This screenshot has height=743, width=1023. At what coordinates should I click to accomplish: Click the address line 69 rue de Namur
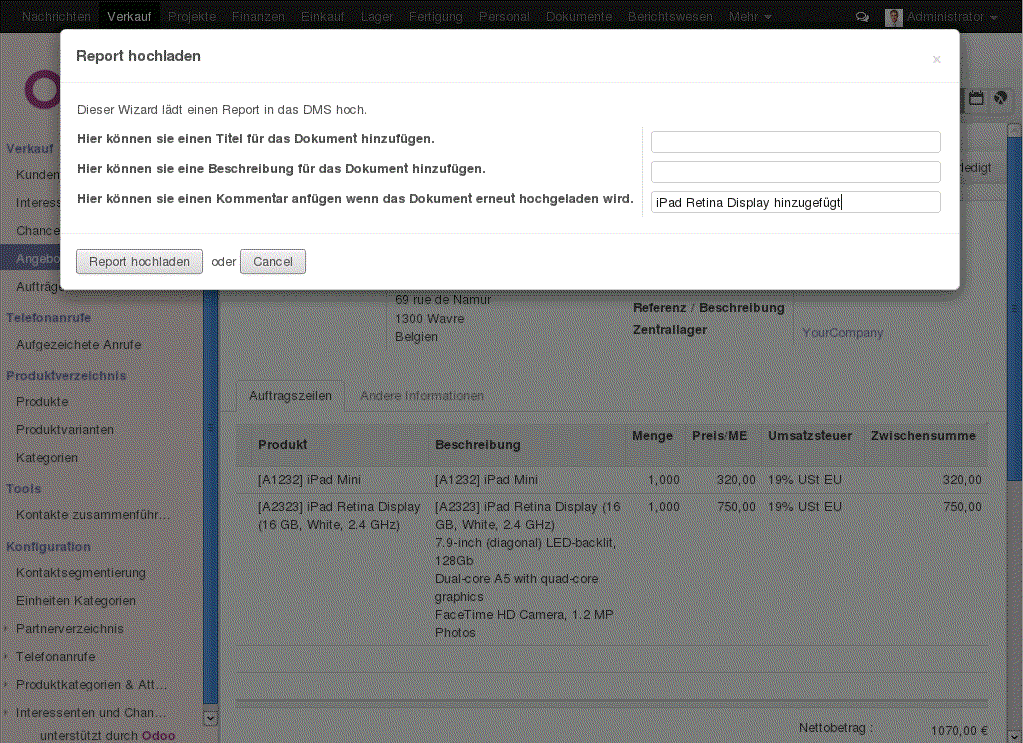tap(443, 300)
